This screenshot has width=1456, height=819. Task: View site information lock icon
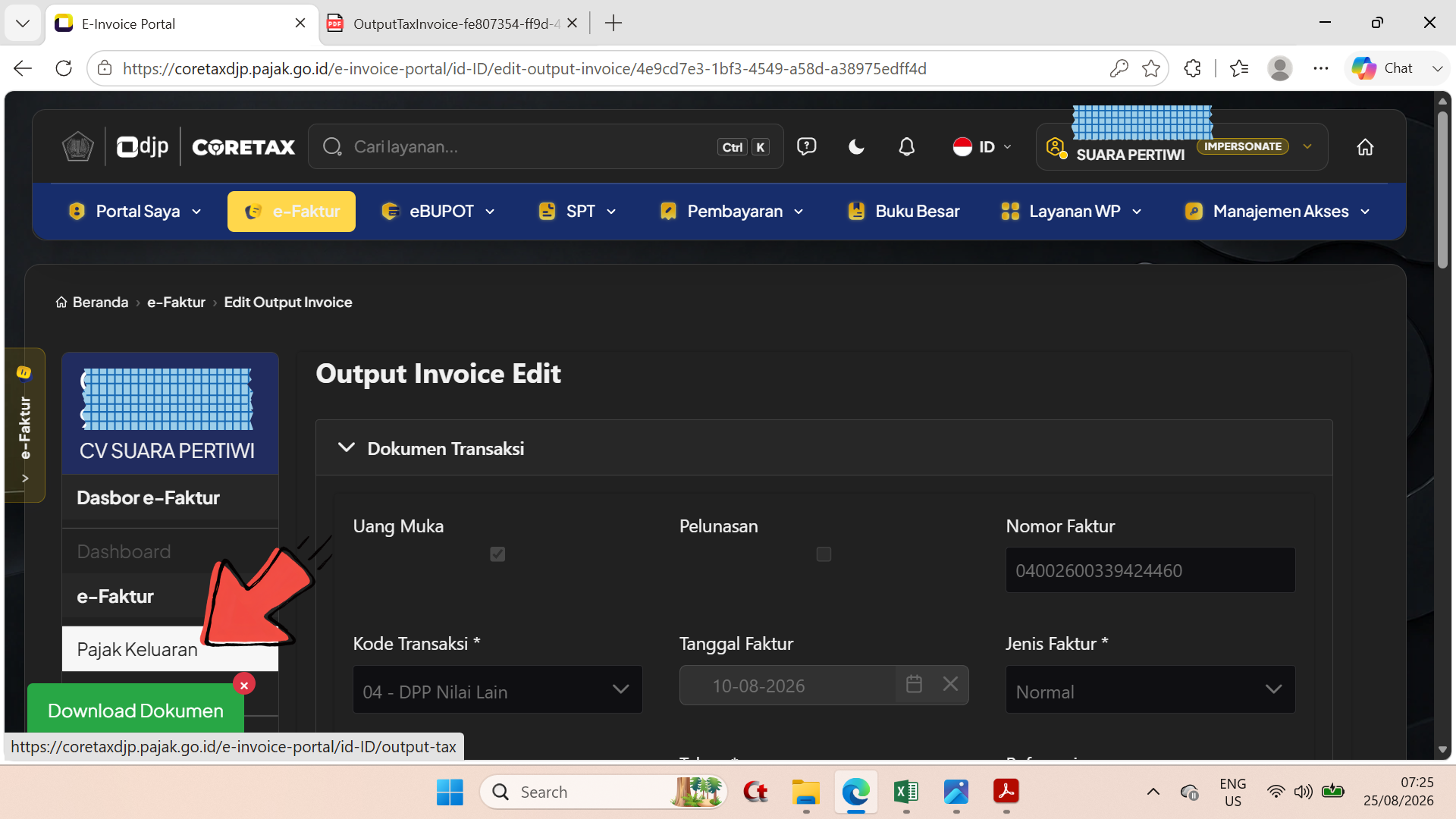pyautogui.click(x=105, y=68)
